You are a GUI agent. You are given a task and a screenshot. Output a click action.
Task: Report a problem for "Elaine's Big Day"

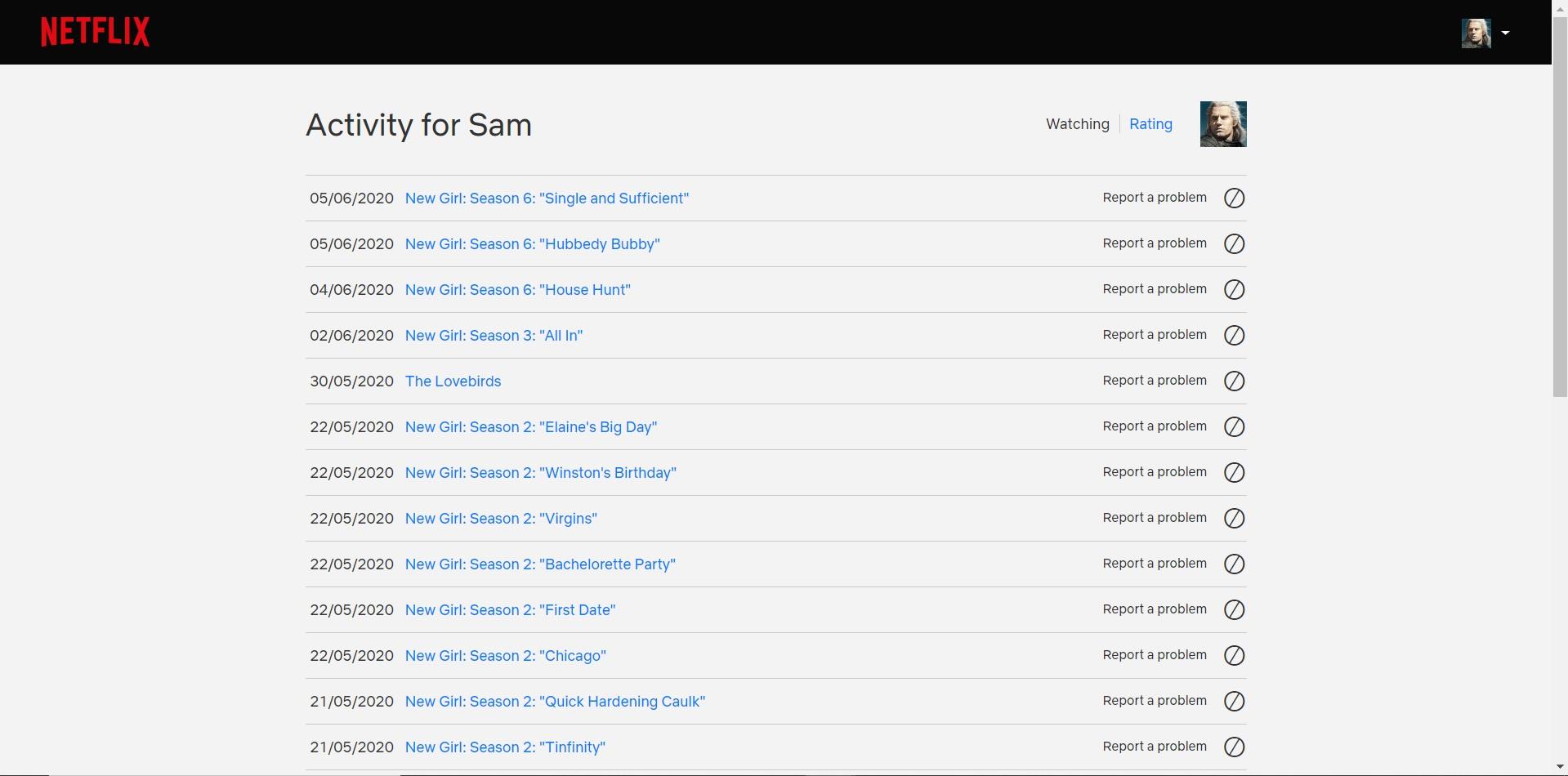[1155, 426]
